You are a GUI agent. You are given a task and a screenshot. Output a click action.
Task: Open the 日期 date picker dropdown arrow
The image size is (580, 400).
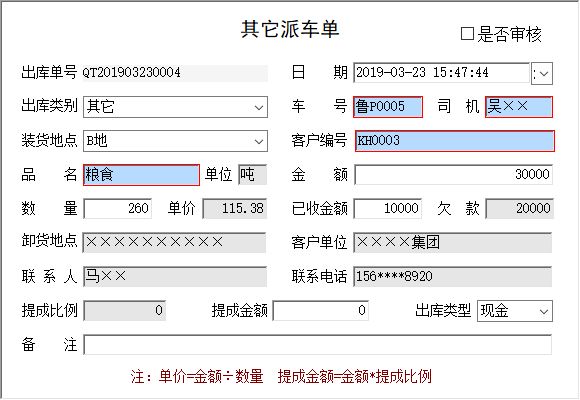[542, 73]
